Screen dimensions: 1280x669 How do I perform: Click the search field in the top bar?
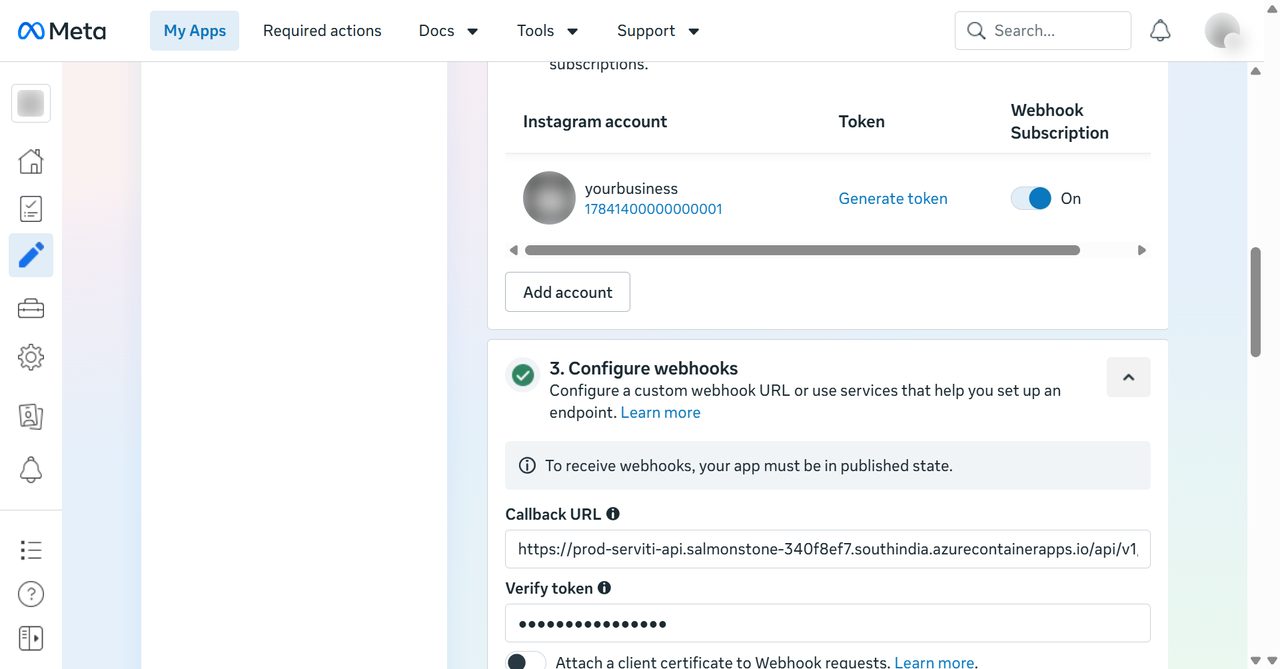(x=1043, y=31)
